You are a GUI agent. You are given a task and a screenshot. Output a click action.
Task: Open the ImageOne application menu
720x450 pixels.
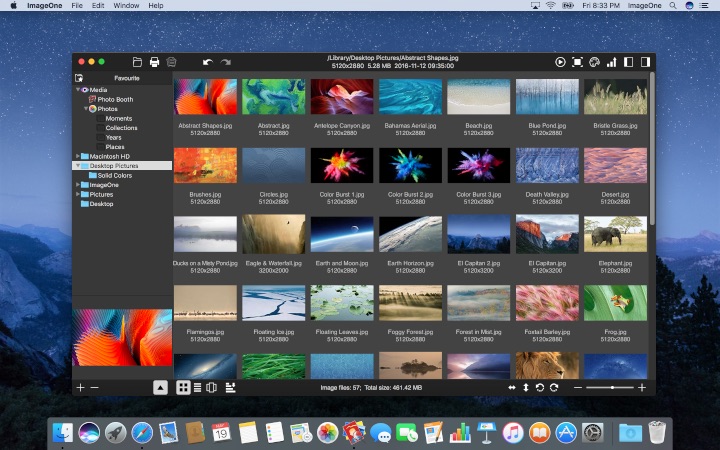(x=45, y=6)
